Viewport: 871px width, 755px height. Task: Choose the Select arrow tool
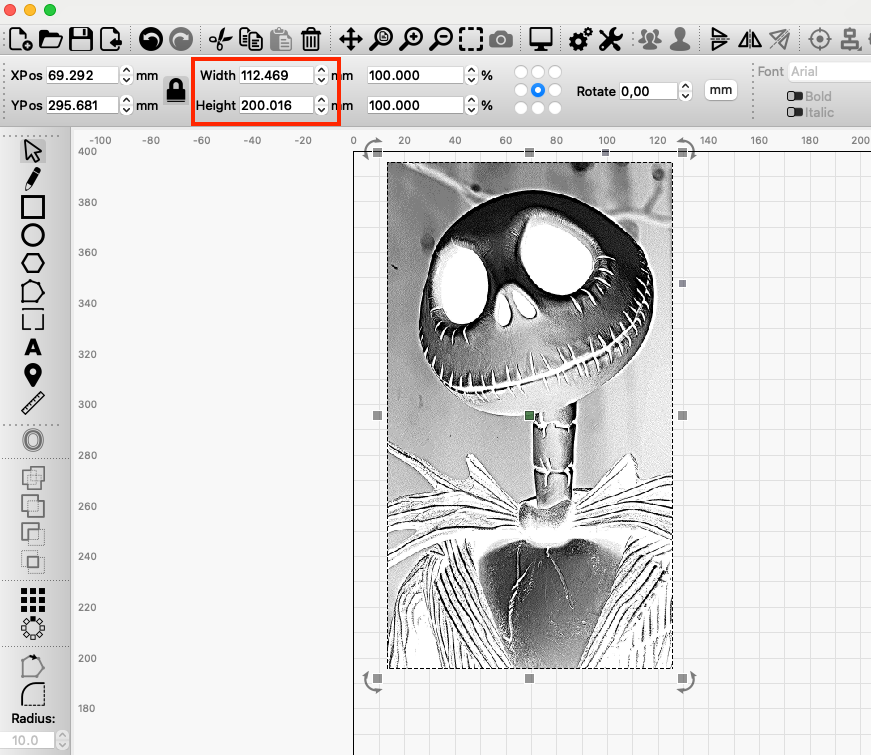[x=33, y=151]
